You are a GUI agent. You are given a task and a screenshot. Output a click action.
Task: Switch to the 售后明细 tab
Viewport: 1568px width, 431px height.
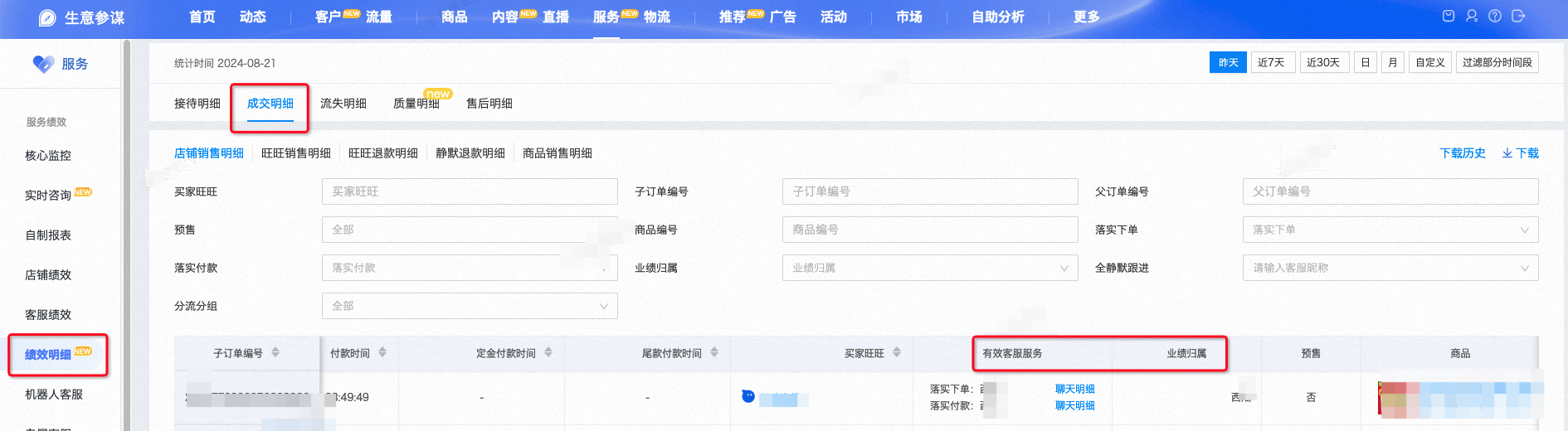[x=489, y=104]
